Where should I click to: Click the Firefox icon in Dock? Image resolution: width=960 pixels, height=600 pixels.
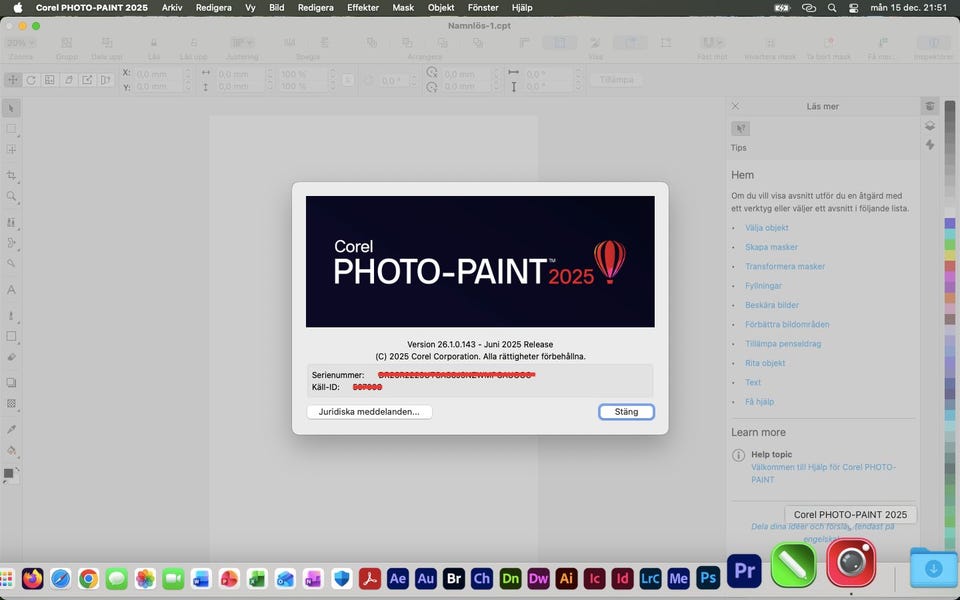coord(33,578)
